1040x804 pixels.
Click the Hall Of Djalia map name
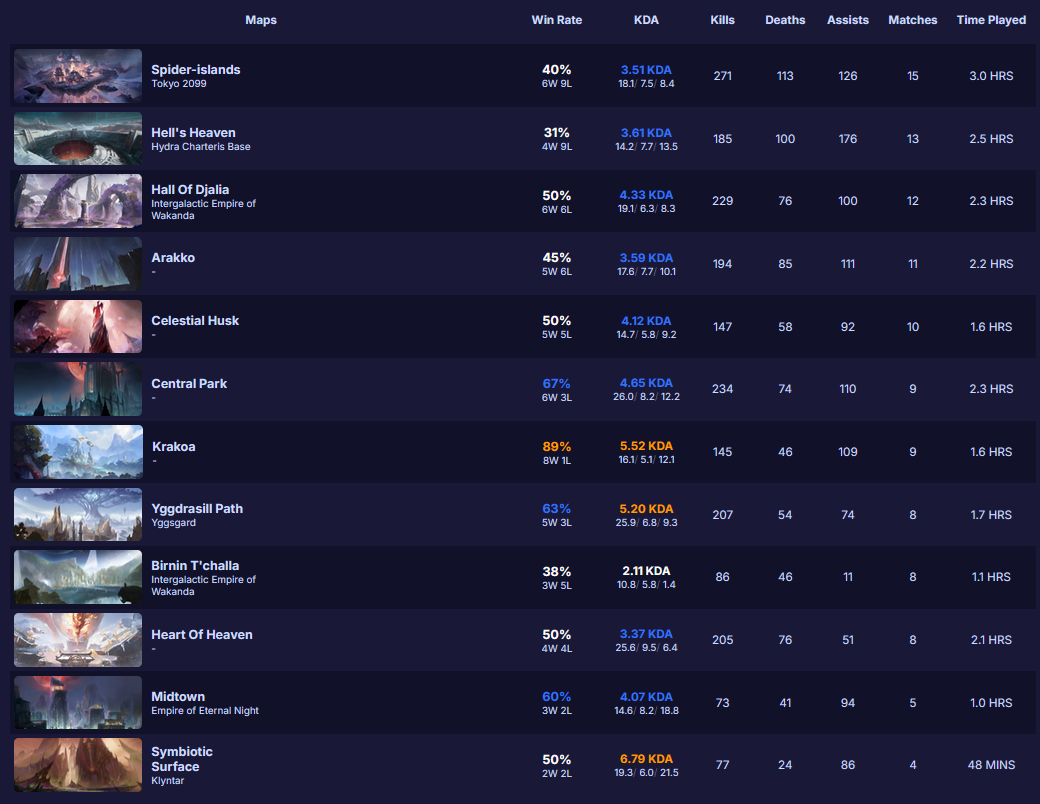click(x=190, y=189)
